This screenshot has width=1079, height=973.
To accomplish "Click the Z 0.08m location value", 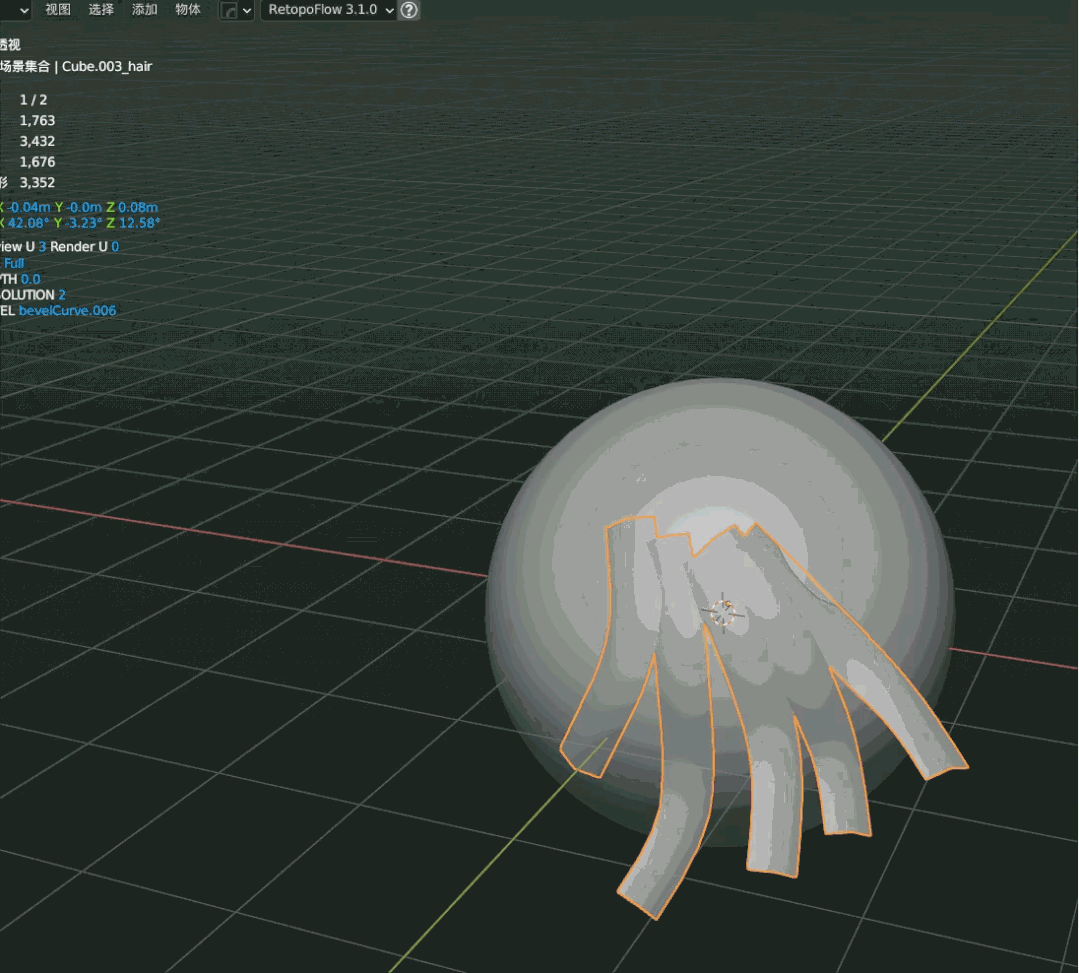I will pyautogui.click(x=132, y=207).
